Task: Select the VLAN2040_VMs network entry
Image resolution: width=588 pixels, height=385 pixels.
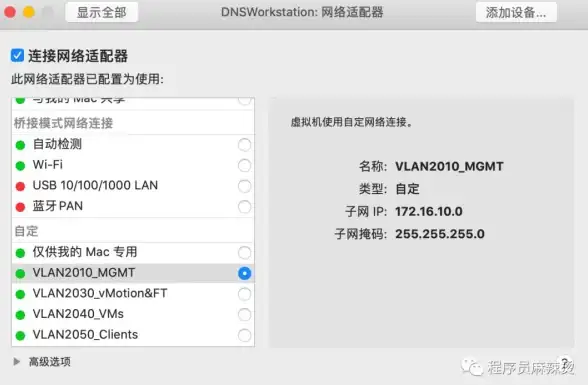Action: point(133,314)
